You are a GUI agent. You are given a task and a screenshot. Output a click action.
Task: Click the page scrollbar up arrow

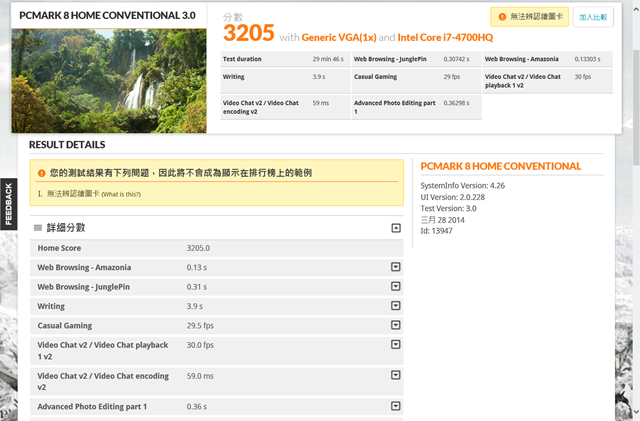tap(636, 9)
